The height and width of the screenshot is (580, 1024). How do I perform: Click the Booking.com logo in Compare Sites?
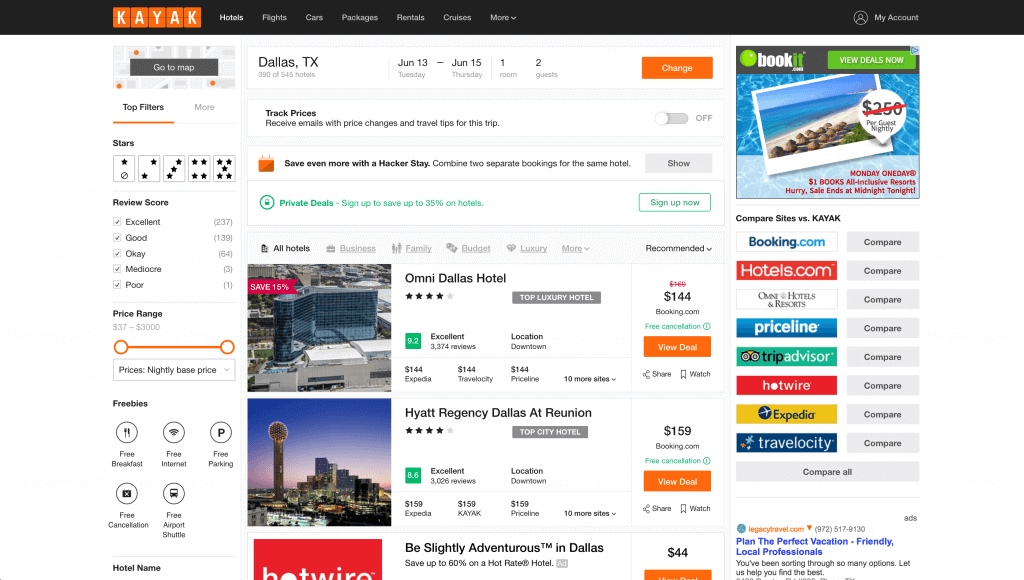click(786, 242)
